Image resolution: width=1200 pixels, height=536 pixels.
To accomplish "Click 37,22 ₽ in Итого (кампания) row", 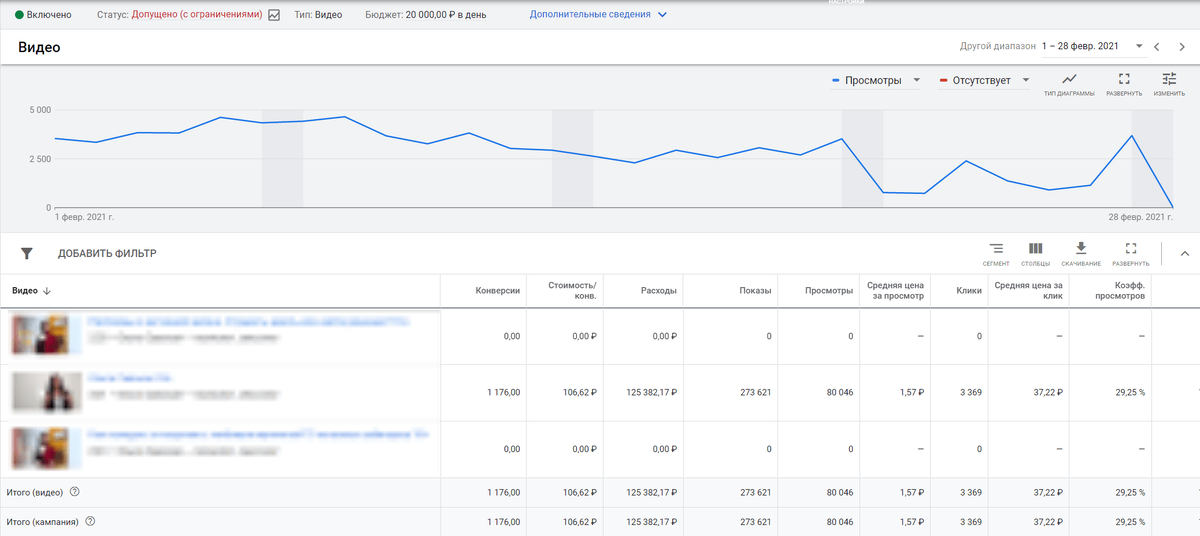I will 1049,521.
